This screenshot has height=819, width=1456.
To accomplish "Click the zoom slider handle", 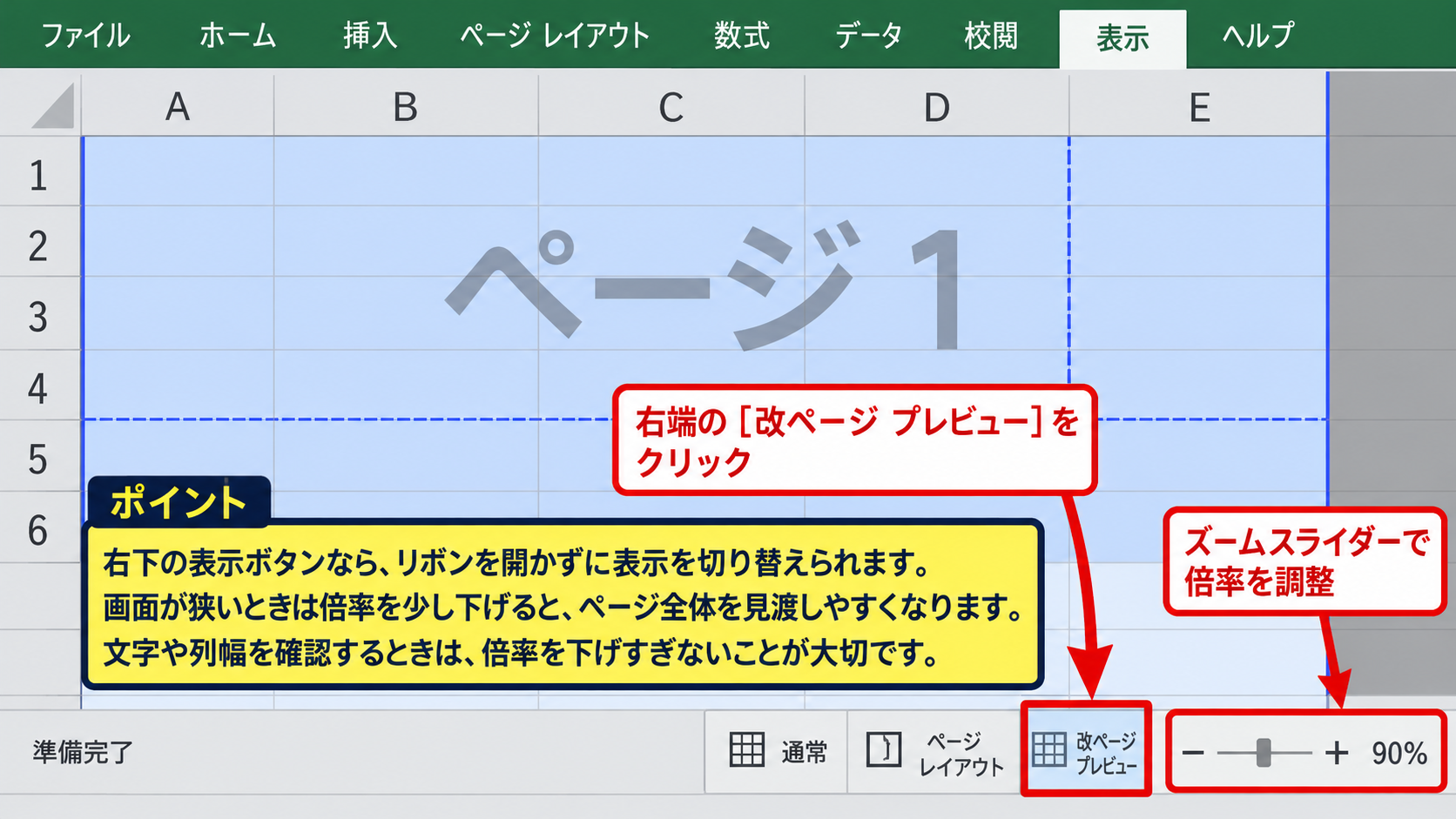I will click(x=1264, y=753).
